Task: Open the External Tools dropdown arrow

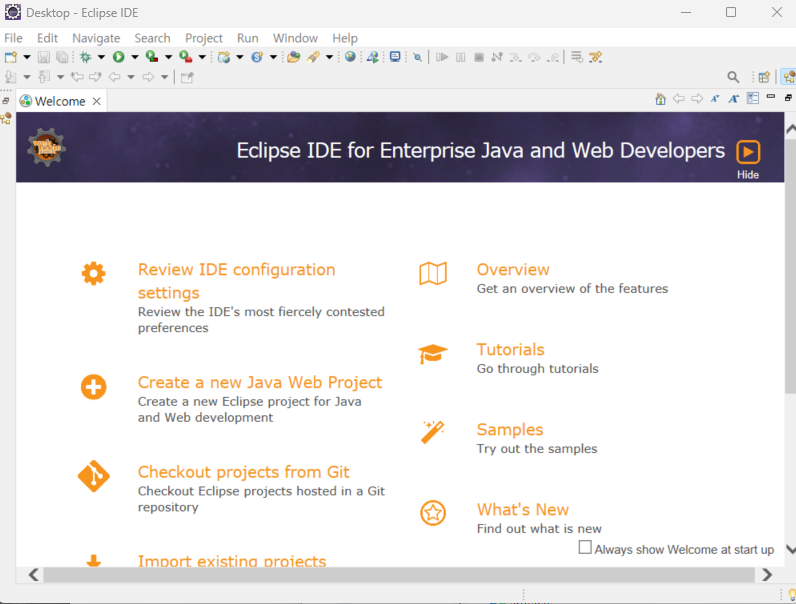Action: (x=202, y=57)
